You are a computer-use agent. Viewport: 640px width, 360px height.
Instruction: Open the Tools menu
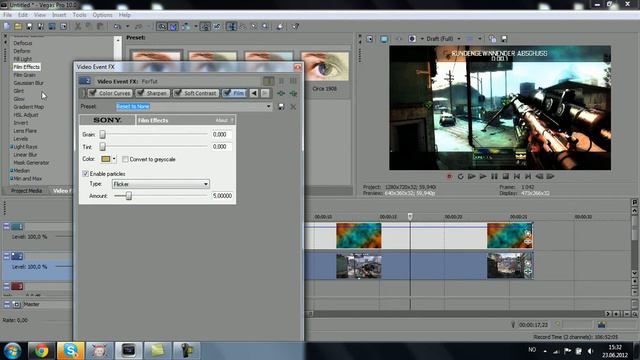[80, 15]
